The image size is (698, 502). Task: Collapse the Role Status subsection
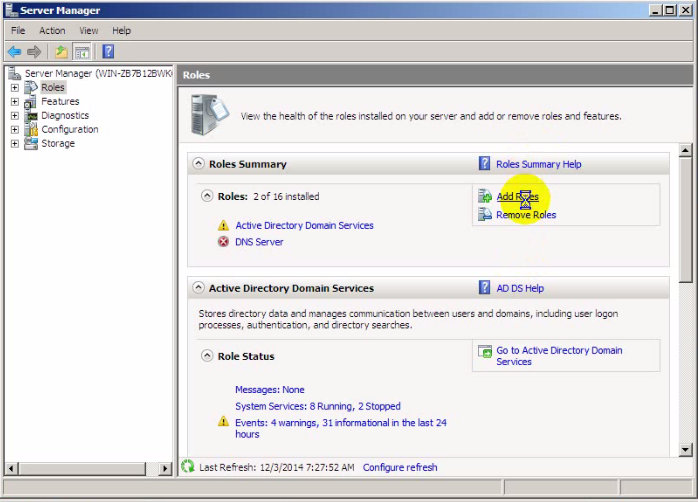point(207,356)
